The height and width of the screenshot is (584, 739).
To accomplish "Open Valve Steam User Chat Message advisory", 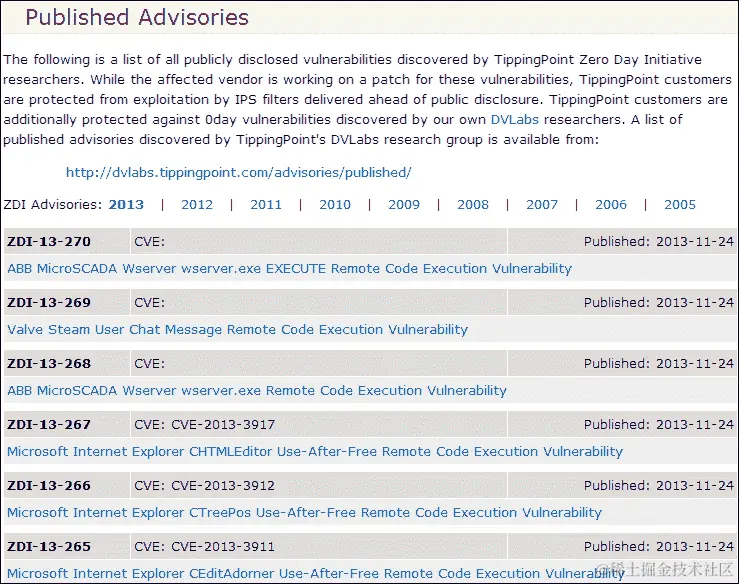I will 238,329.
